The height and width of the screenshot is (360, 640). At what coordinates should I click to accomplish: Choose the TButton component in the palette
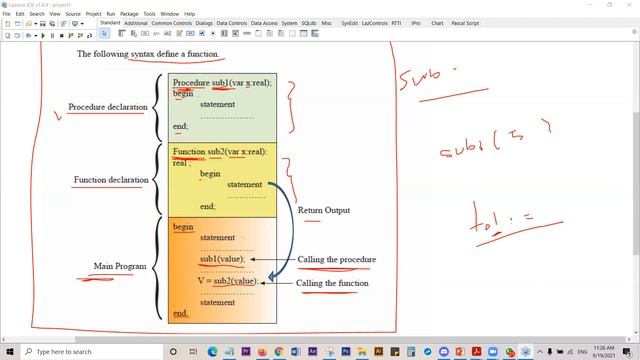tap(145, 33)
